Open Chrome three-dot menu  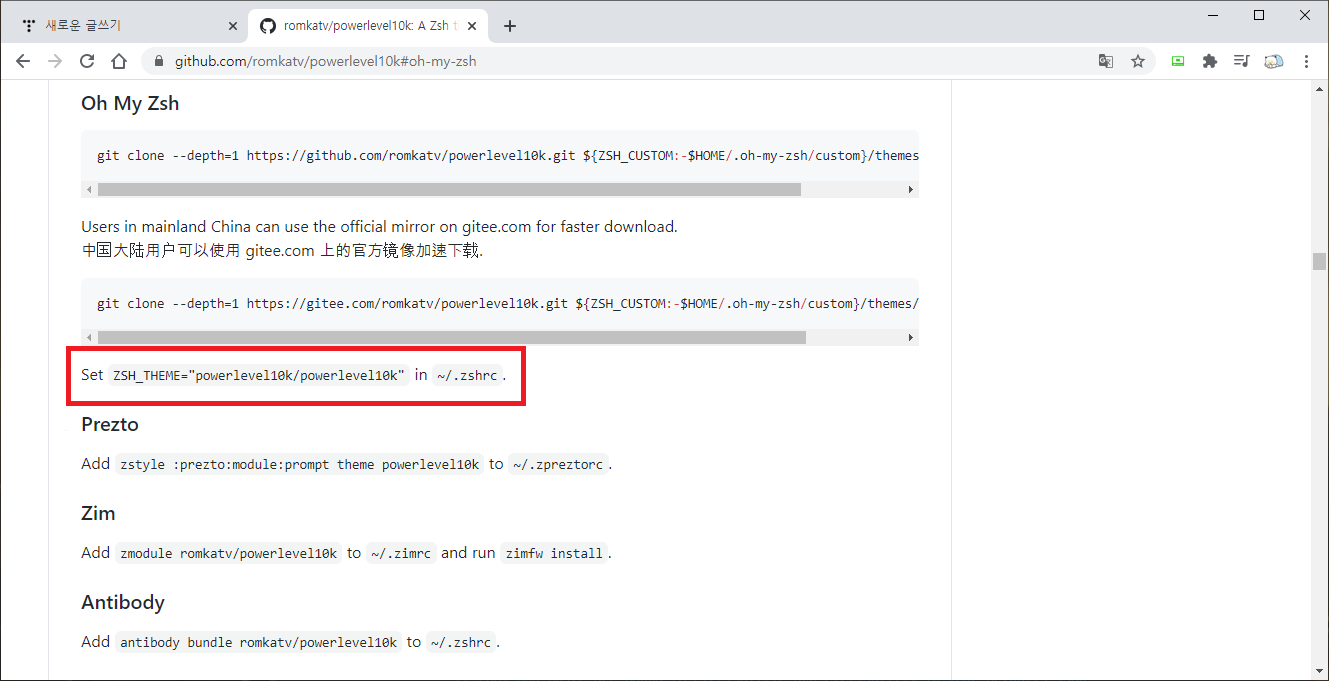pyautogui.click(x=1306, y=61)
